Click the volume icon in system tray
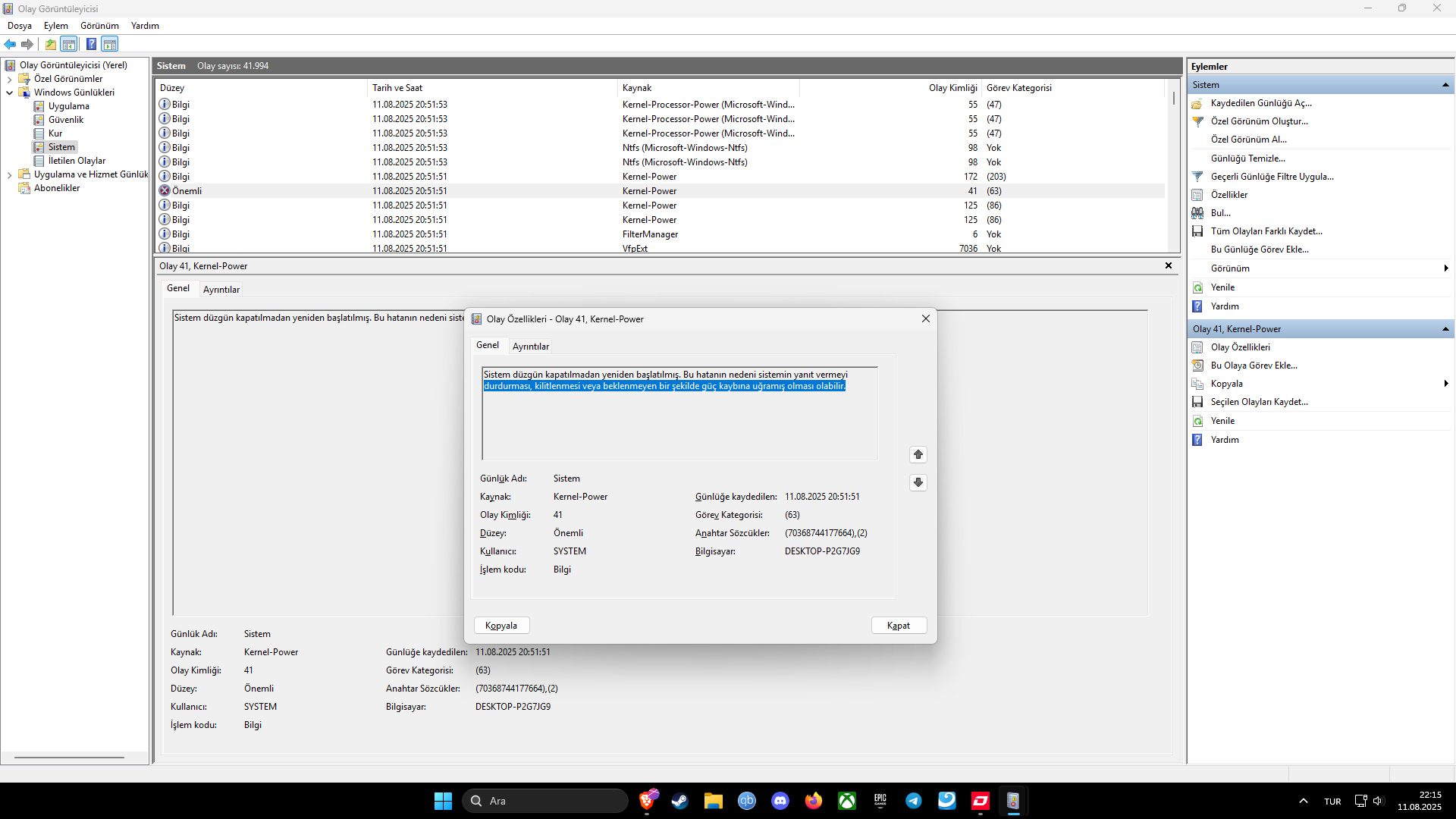Image resolution: width=1456 pixels, height=819 pixels. pyautogui.click(x=1378, y=801)
